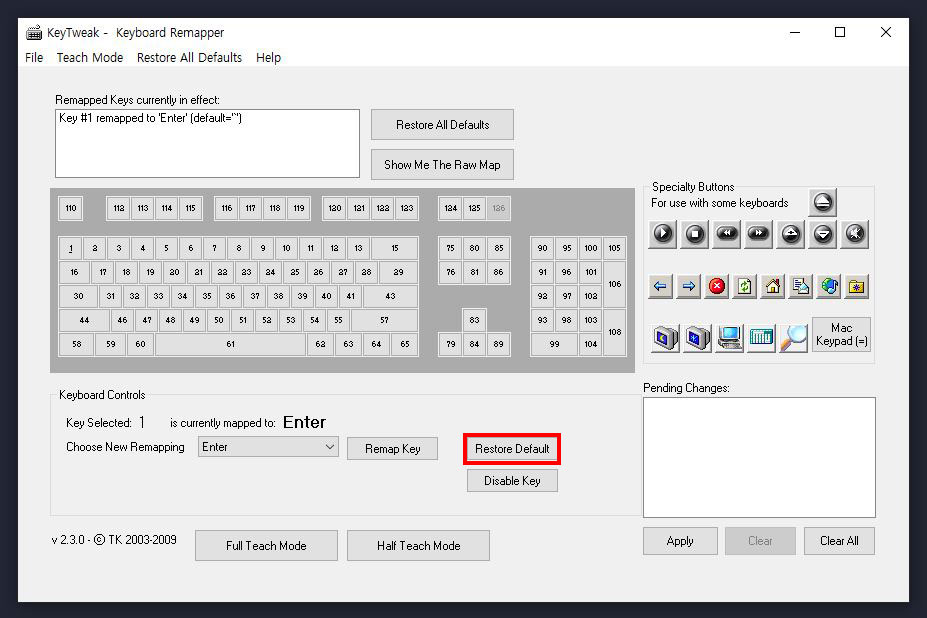Click the Restore Default button
Image resolution: width=927 pixels, height=618 pixels.
tap(512, 449)
